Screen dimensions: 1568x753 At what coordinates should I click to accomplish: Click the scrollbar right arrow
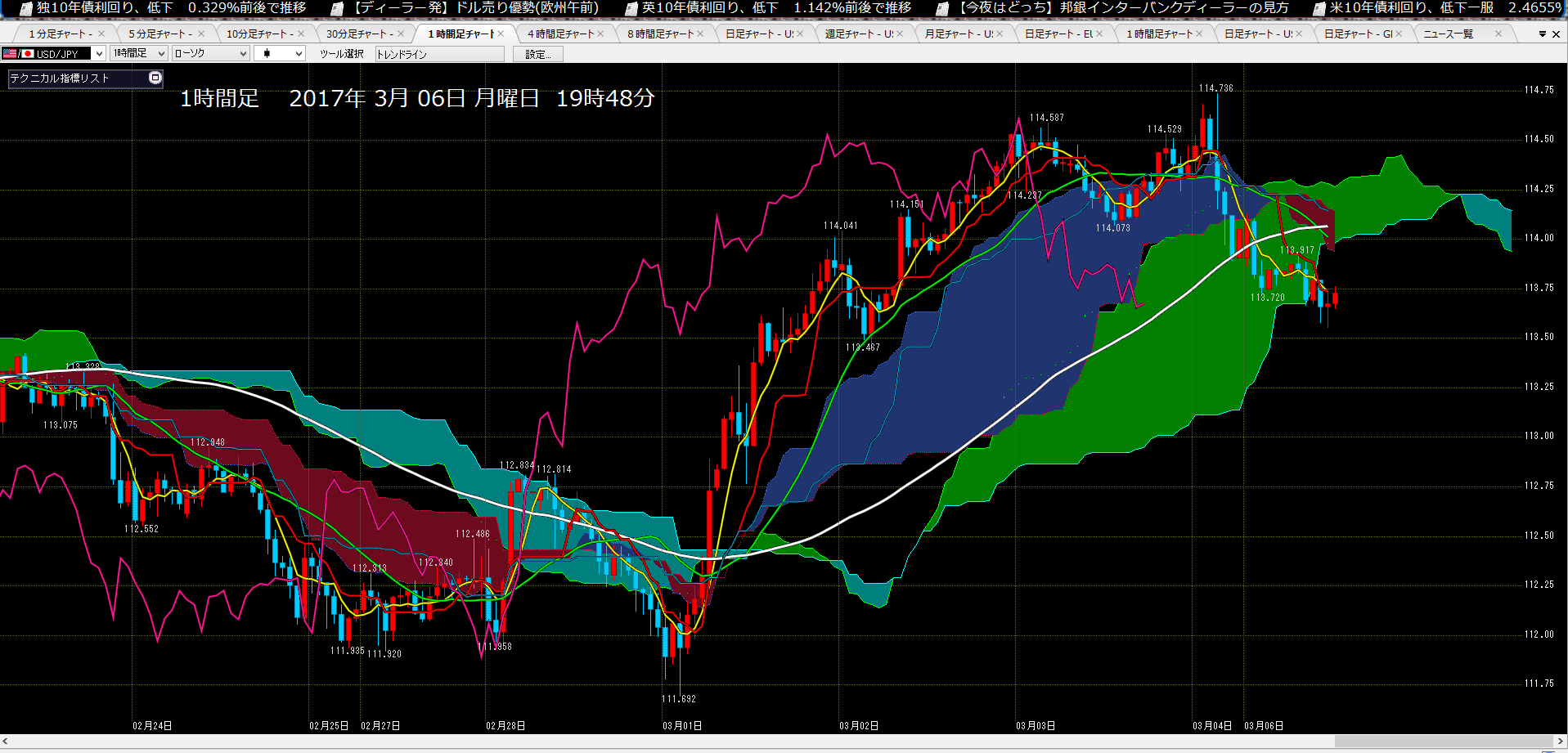click(1560, 741)
